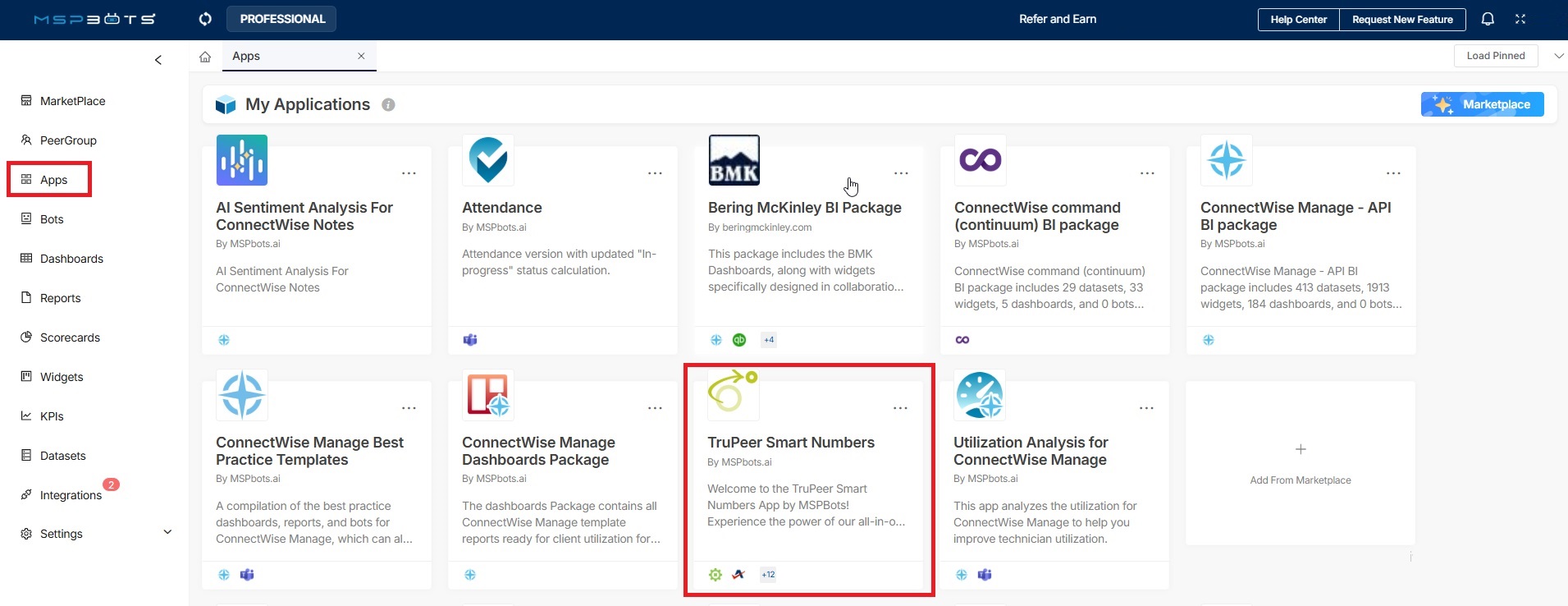Click the notification bell icon
The width and height of the screenshot is (1568, 606).
(1488, 19)
